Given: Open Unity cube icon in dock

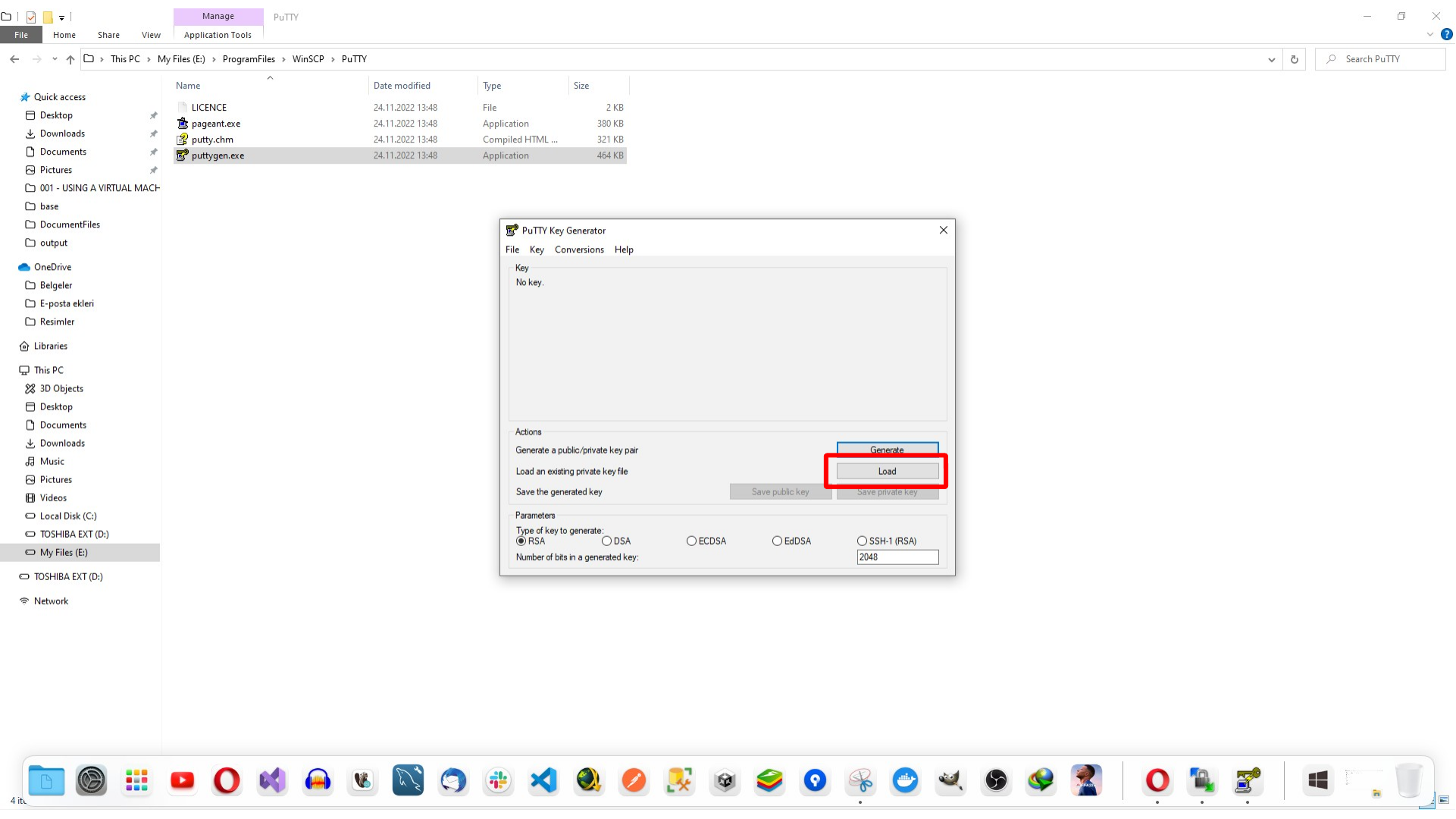Looking at the screenshot, I should 725,780.
